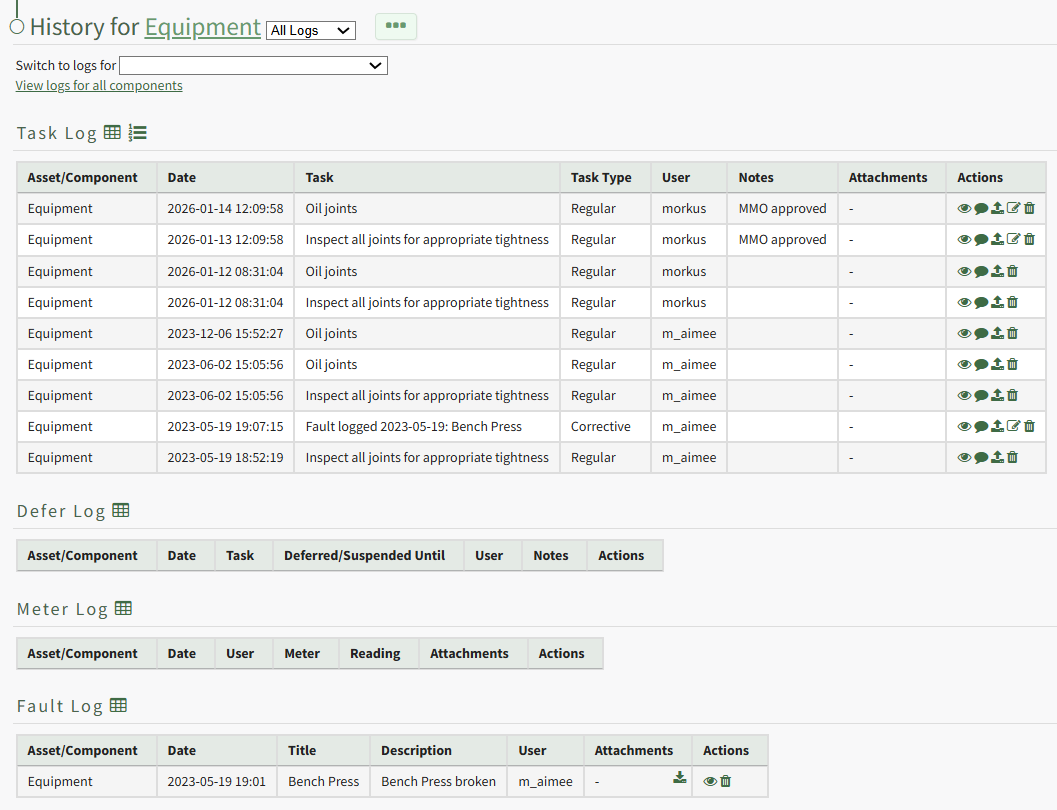
Task: Click the circle node beside History heading
Action: [16, 27]
